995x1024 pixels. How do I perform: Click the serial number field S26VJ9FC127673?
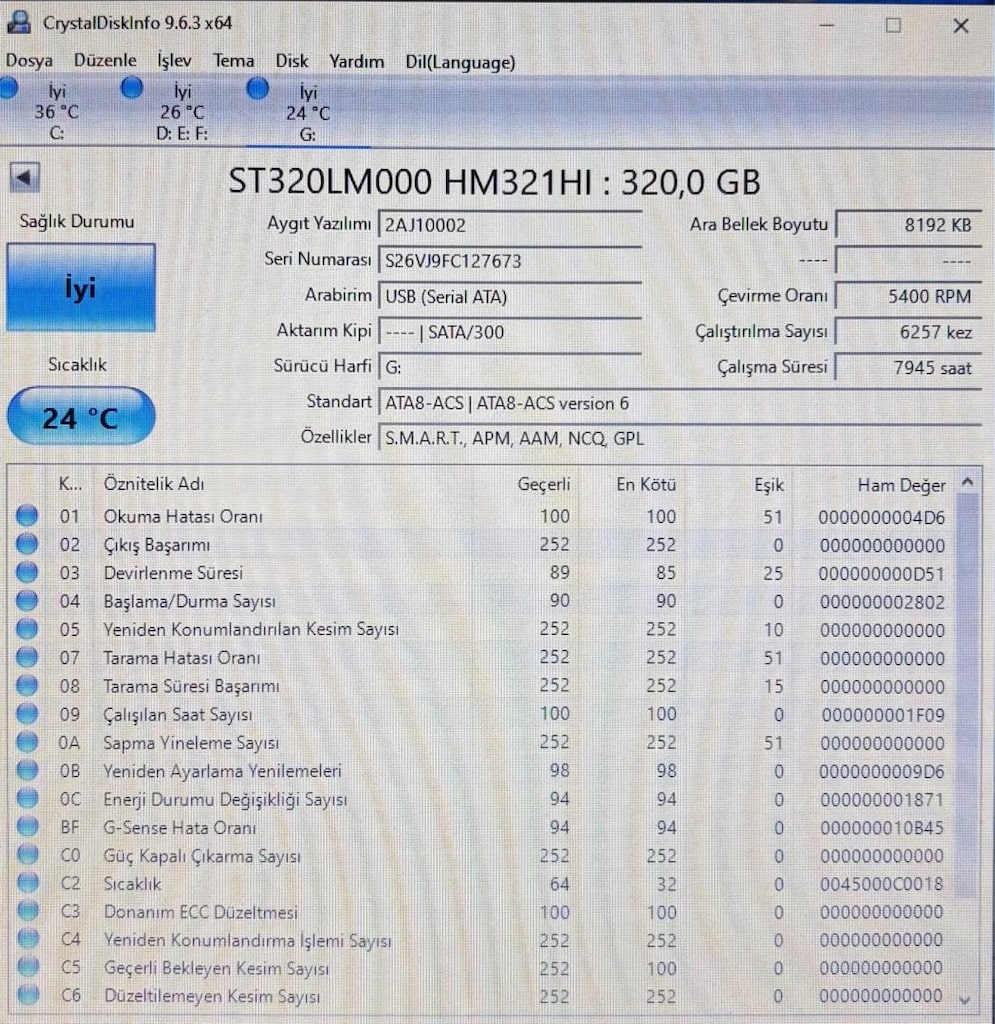point(510,261)
